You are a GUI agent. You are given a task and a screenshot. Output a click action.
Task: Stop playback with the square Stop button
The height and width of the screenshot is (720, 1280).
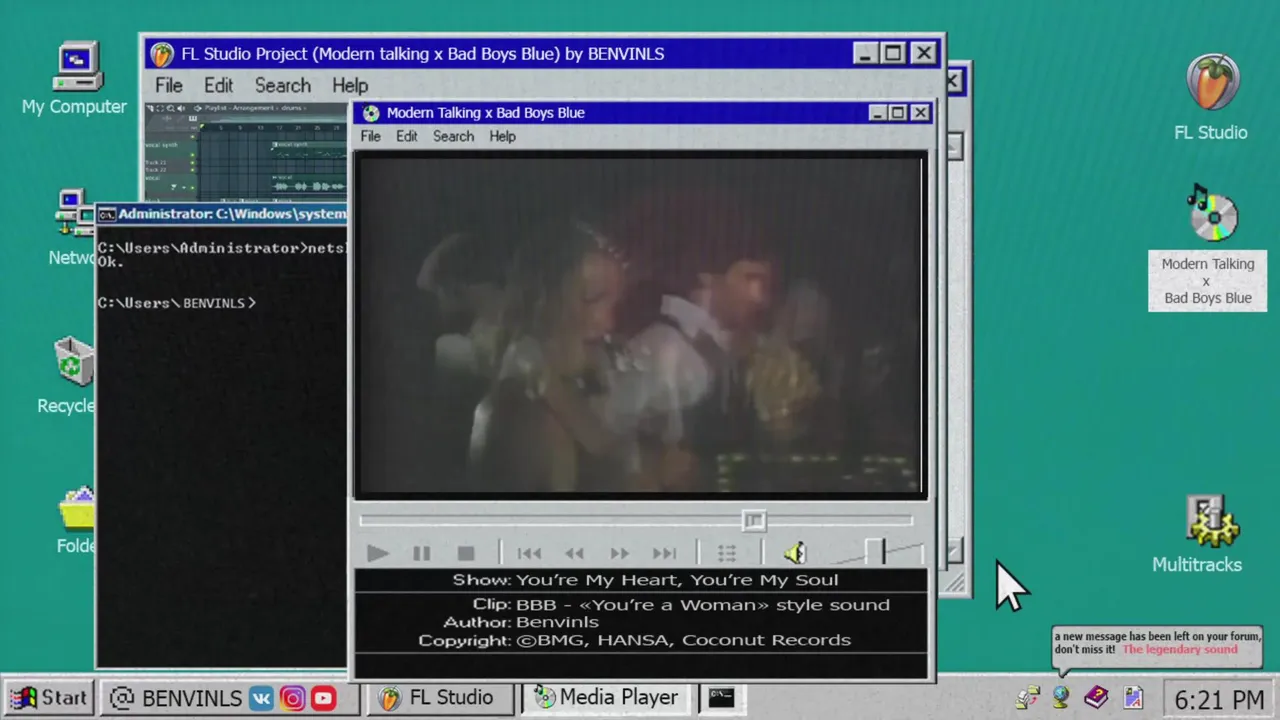tap(465, 553)
